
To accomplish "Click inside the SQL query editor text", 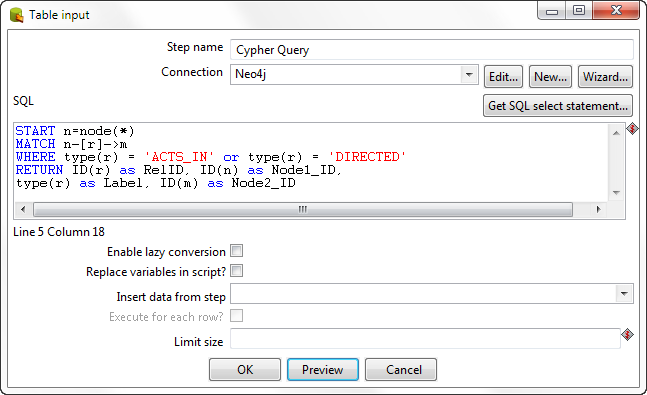I will [x=311, y=162].
